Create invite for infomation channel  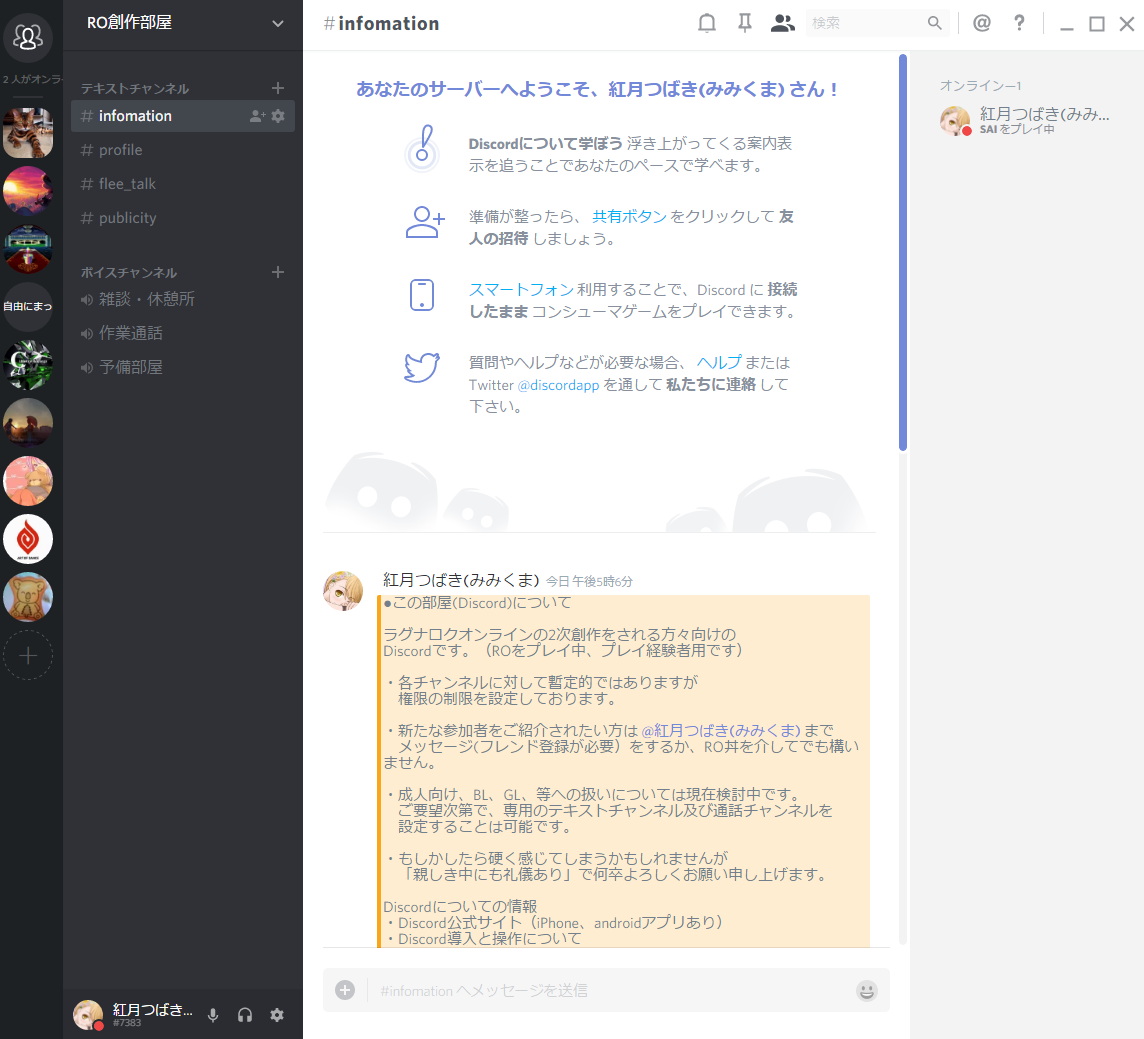tap(257, 116)
